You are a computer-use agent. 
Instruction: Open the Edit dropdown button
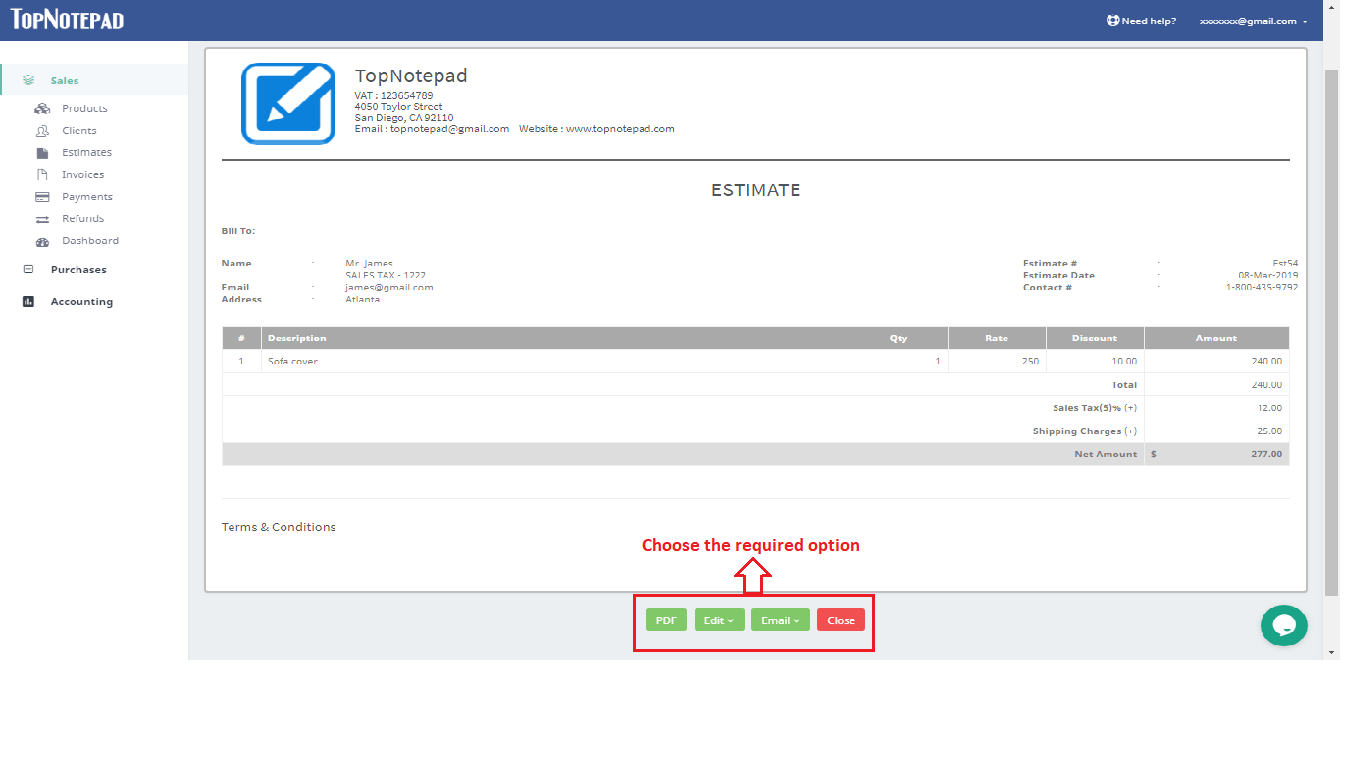[720, 620]
